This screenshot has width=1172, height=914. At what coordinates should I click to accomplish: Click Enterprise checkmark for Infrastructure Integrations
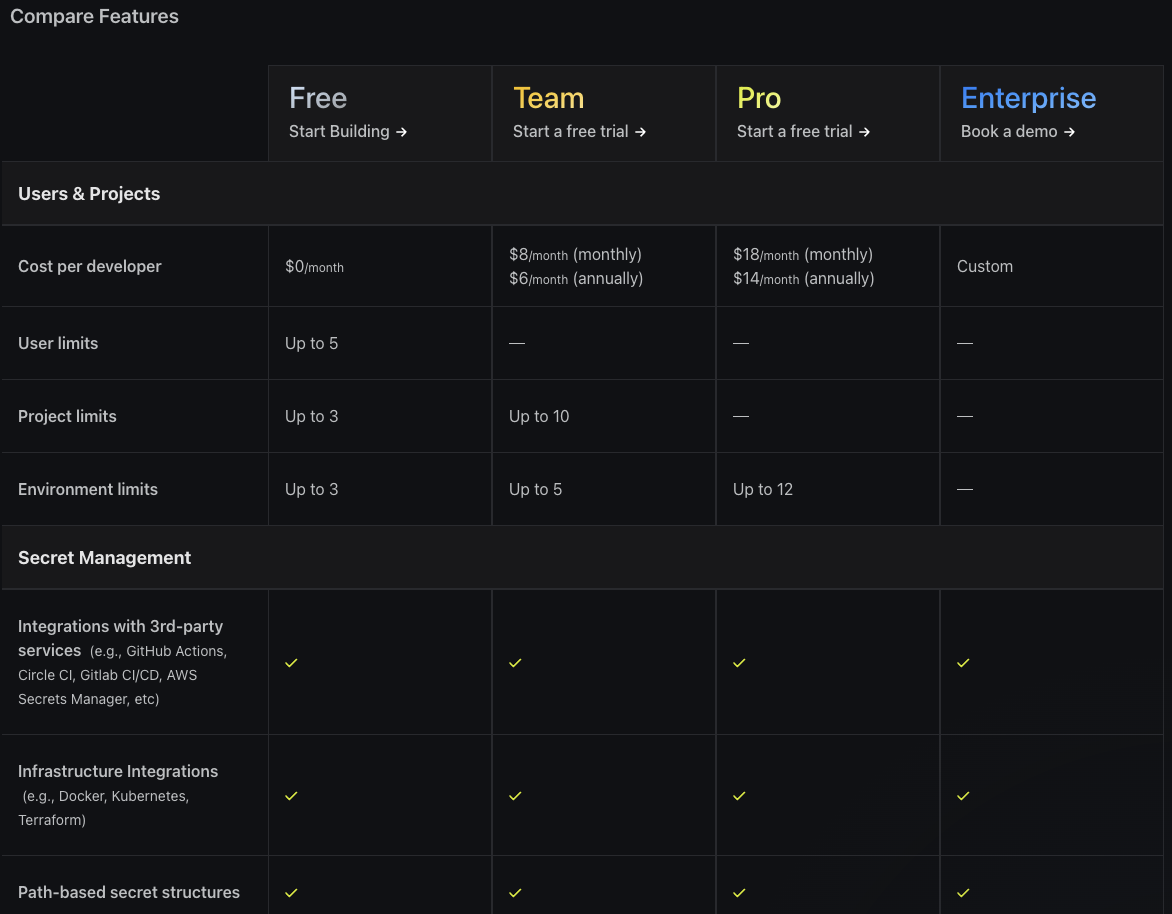[x=963, y=796]
